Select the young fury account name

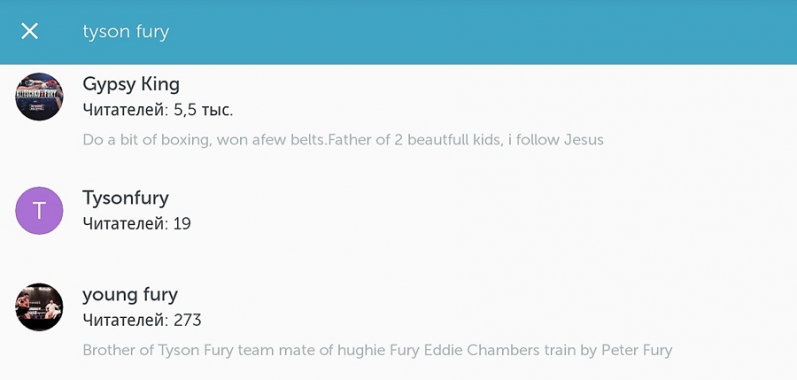click(130, 295)
